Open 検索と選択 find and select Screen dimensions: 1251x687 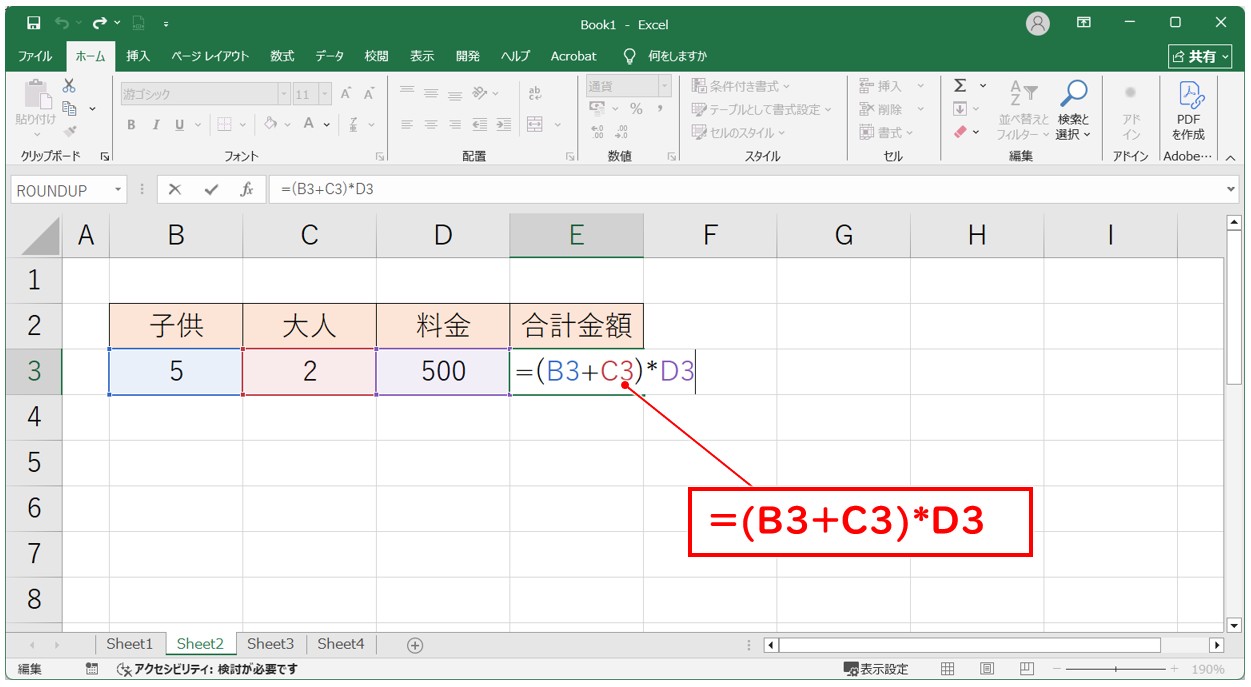tap(1073, 110)
